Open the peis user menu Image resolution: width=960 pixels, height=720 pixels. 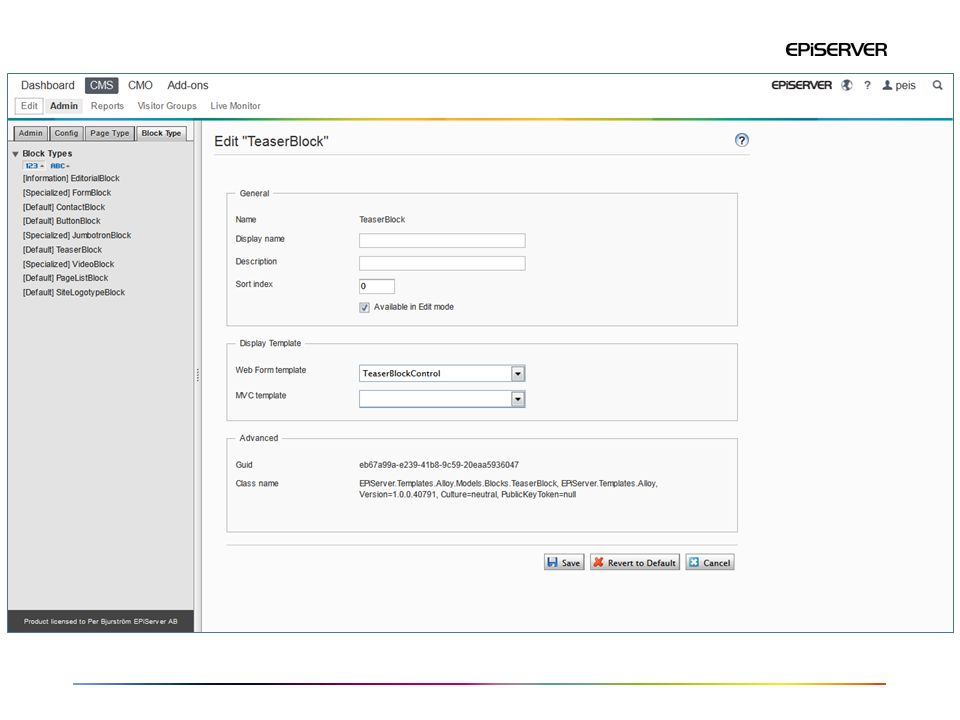[x=899, y=86]
